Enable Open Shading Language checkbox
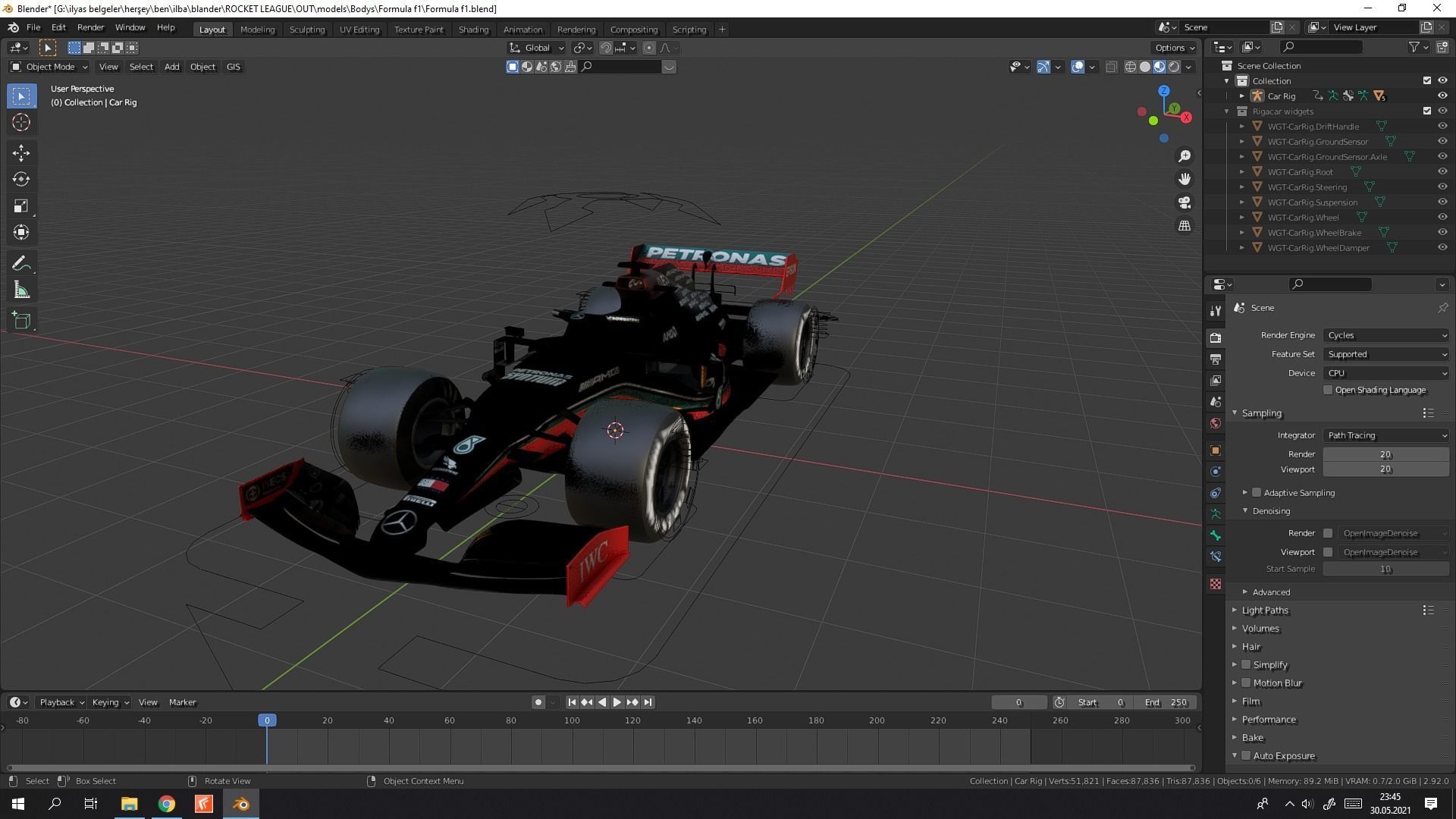 click(x=1328, y=390)
